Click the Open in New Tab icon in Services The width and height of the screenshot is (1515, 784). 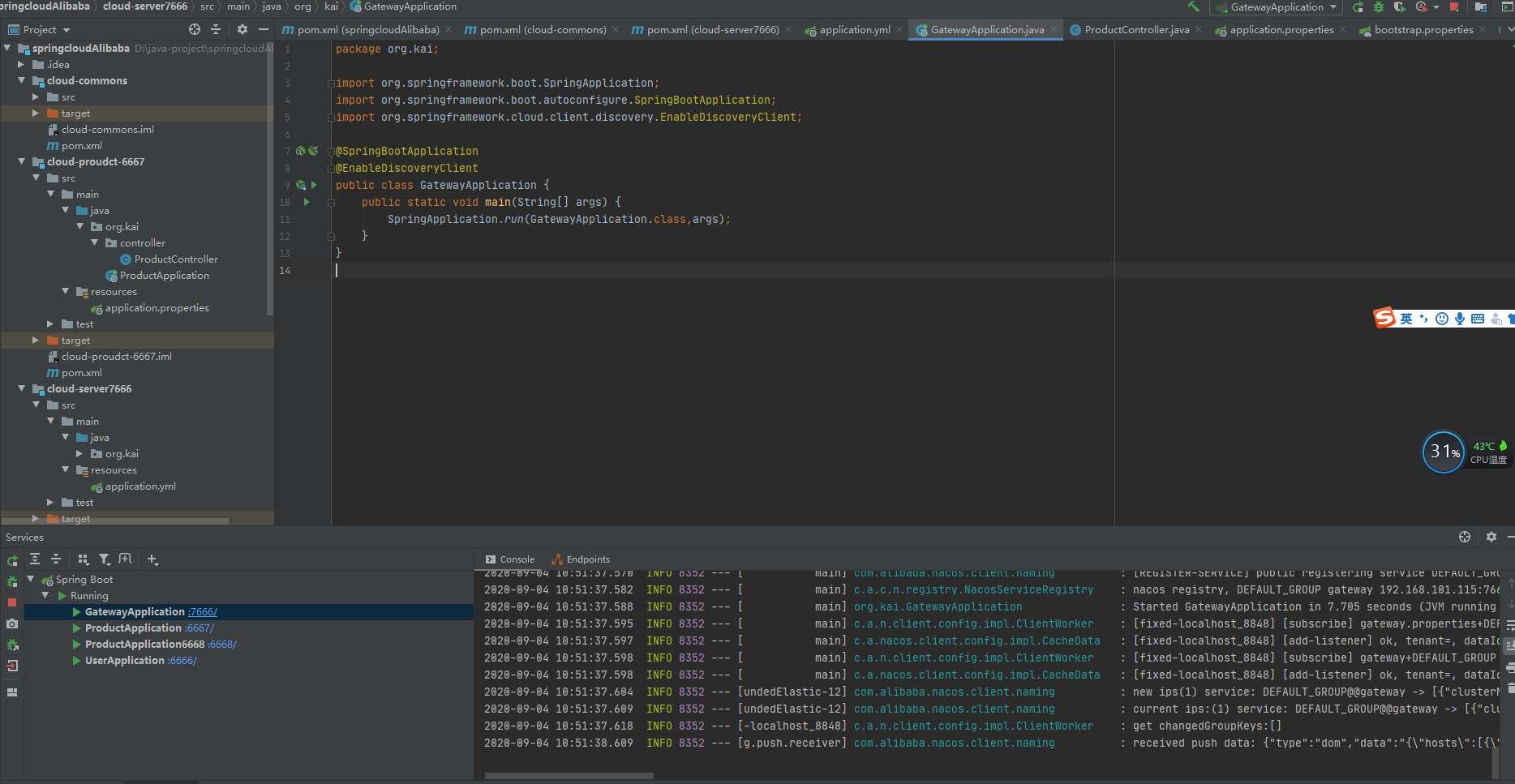click(125, 559)
